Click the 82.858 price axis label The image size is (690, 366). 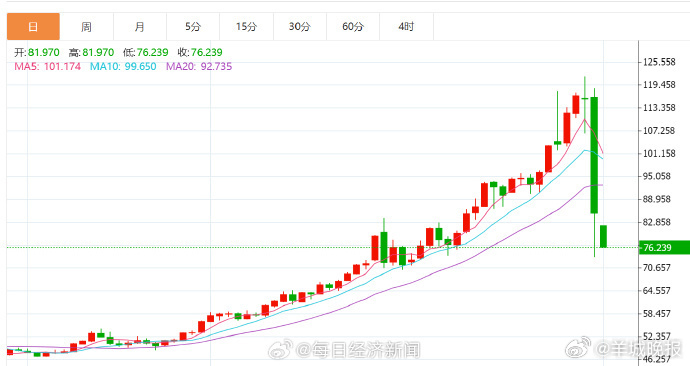click(x=657, y=222)
